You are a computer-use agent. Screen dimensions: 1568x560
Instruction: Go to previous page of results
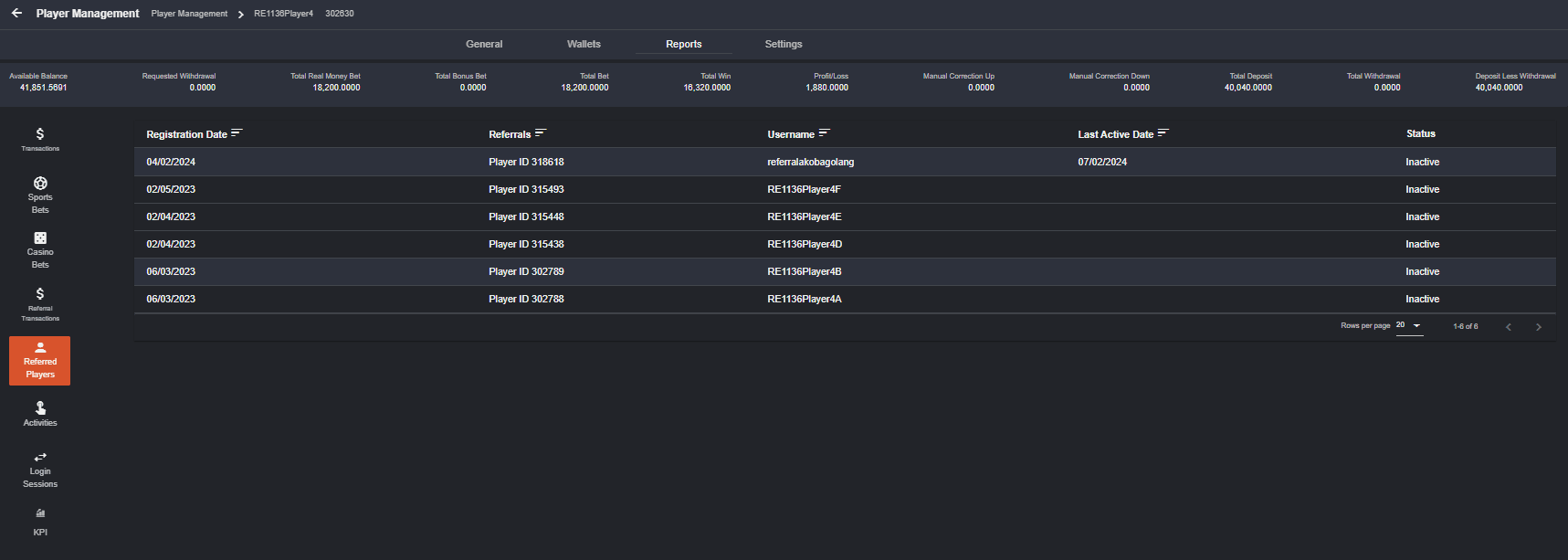coord(1509,327)
